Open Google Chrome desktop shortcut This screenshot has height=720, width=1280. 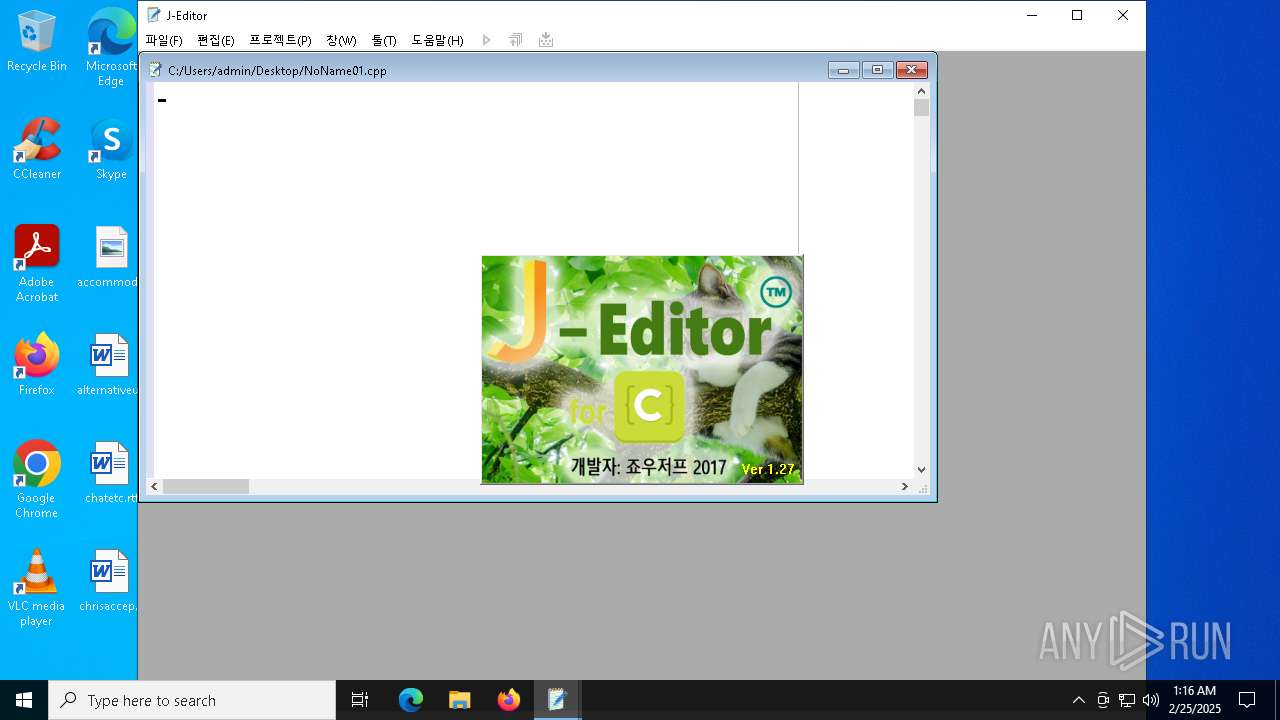click(x=37, y=480)
